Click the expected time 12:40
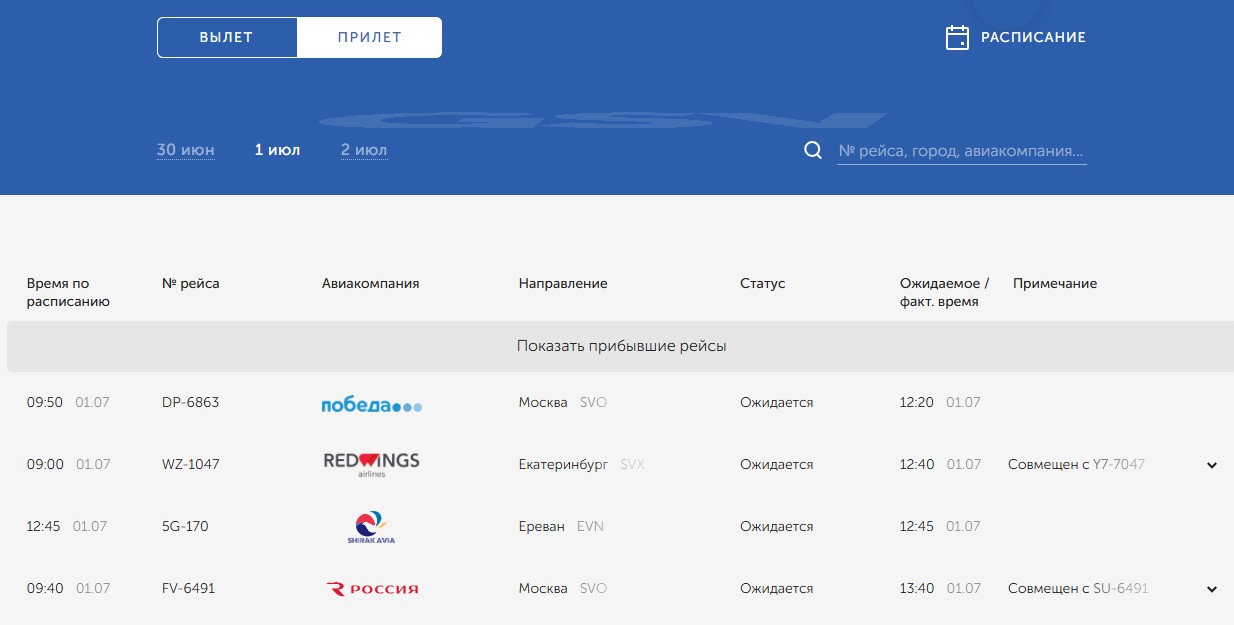Viewport: 1234px width, 625px height. point(917,464)
